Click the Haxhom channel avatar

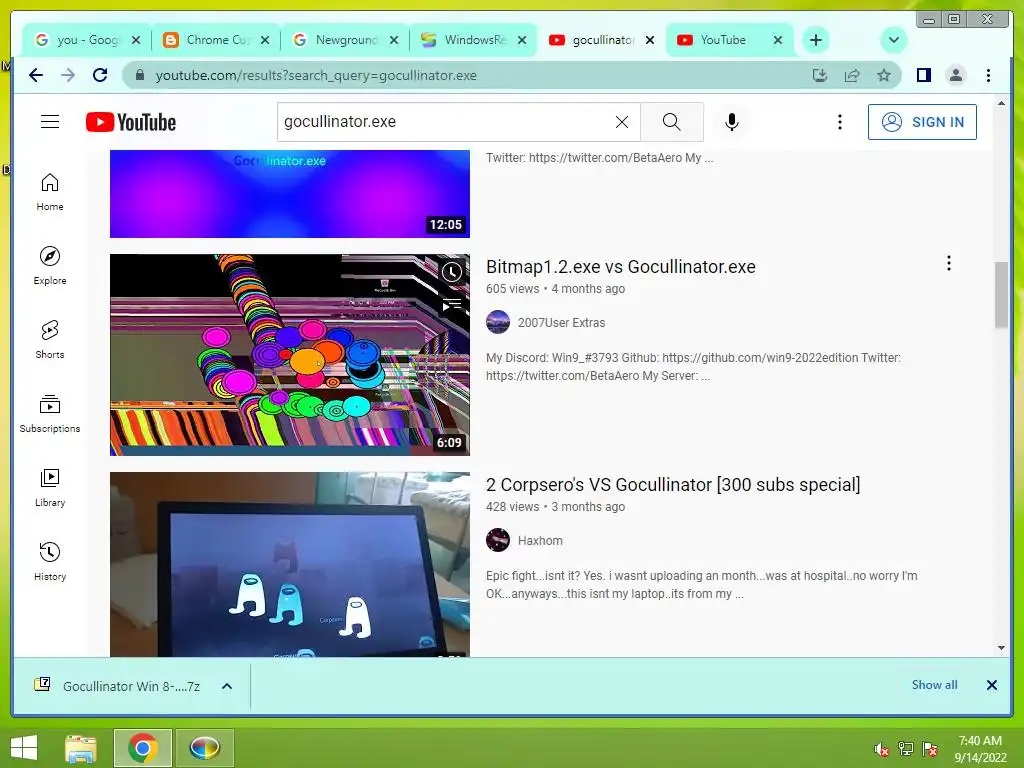(498, 540)
